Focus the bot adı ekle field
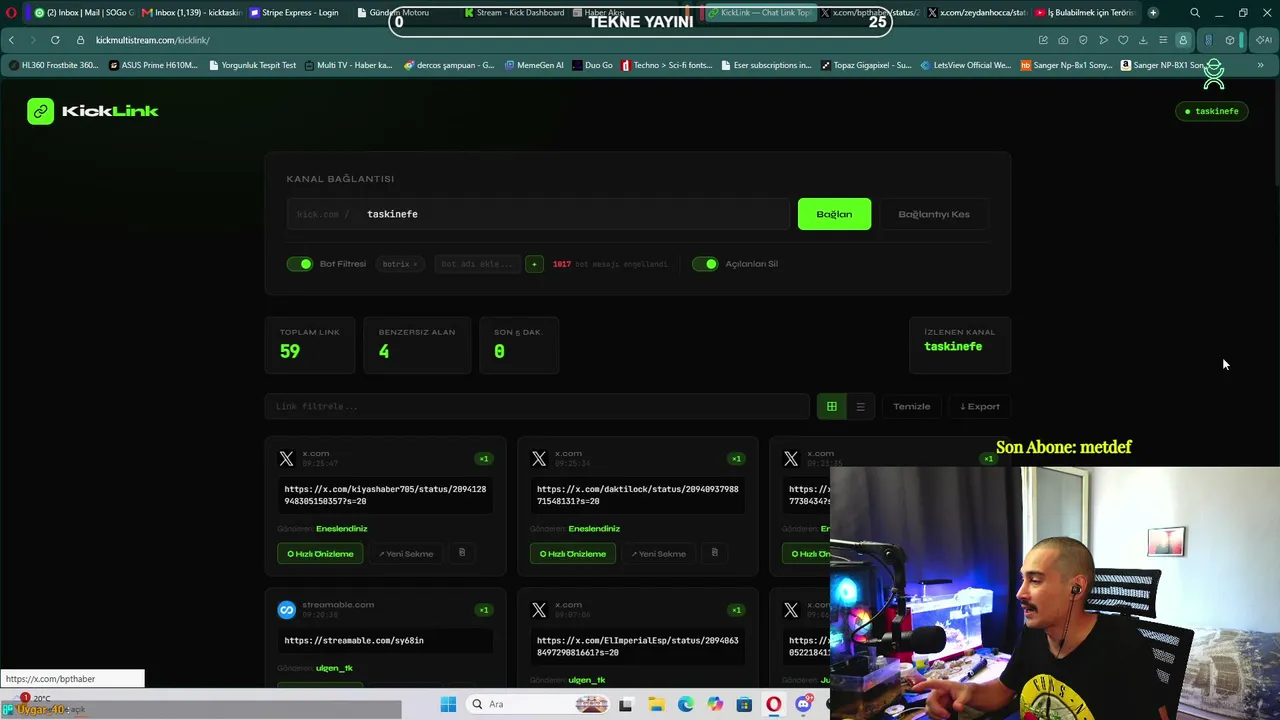Screen dimensions: 1280x720 (477, 264)
